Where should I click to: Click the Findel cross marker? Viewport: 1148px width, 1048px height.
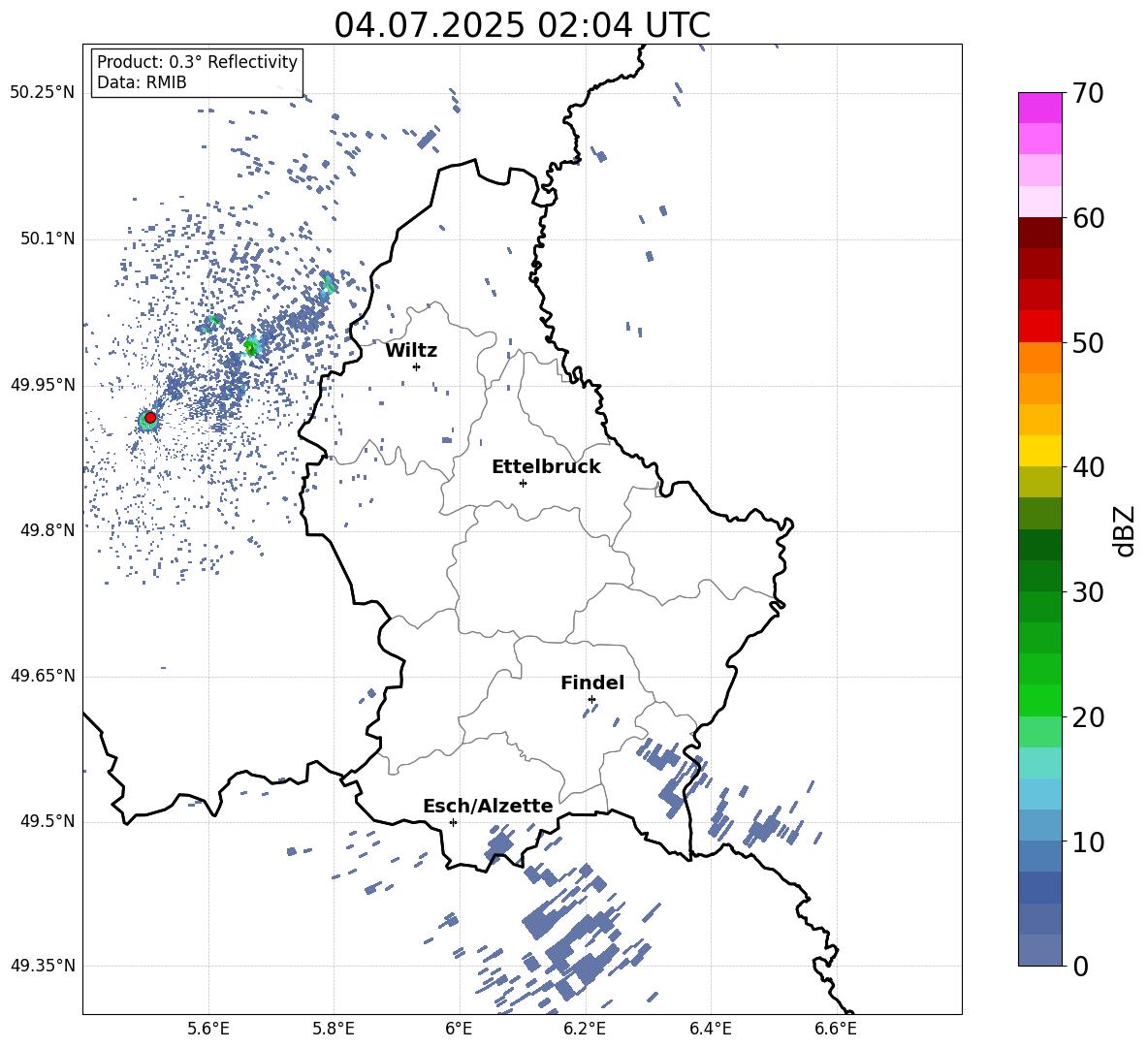coord(591,700)
